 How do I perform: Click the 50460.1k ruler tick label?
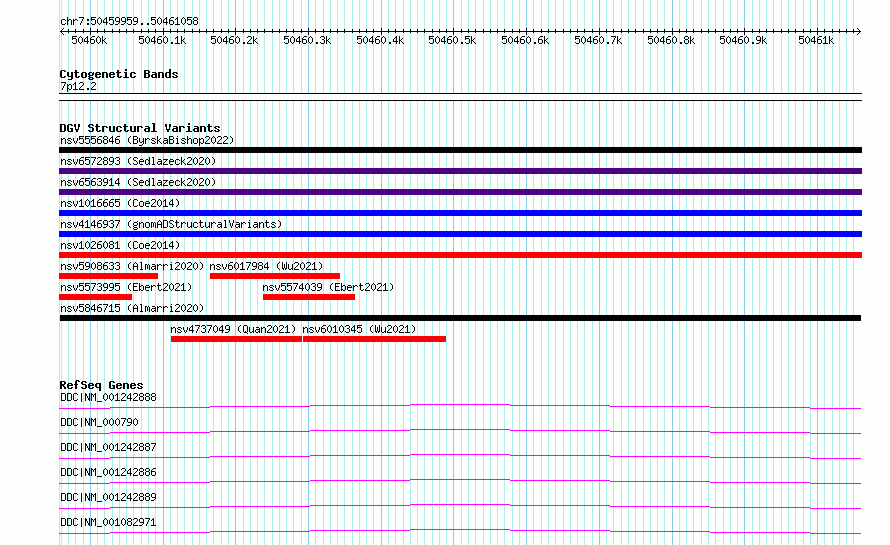tap(162, 40)
